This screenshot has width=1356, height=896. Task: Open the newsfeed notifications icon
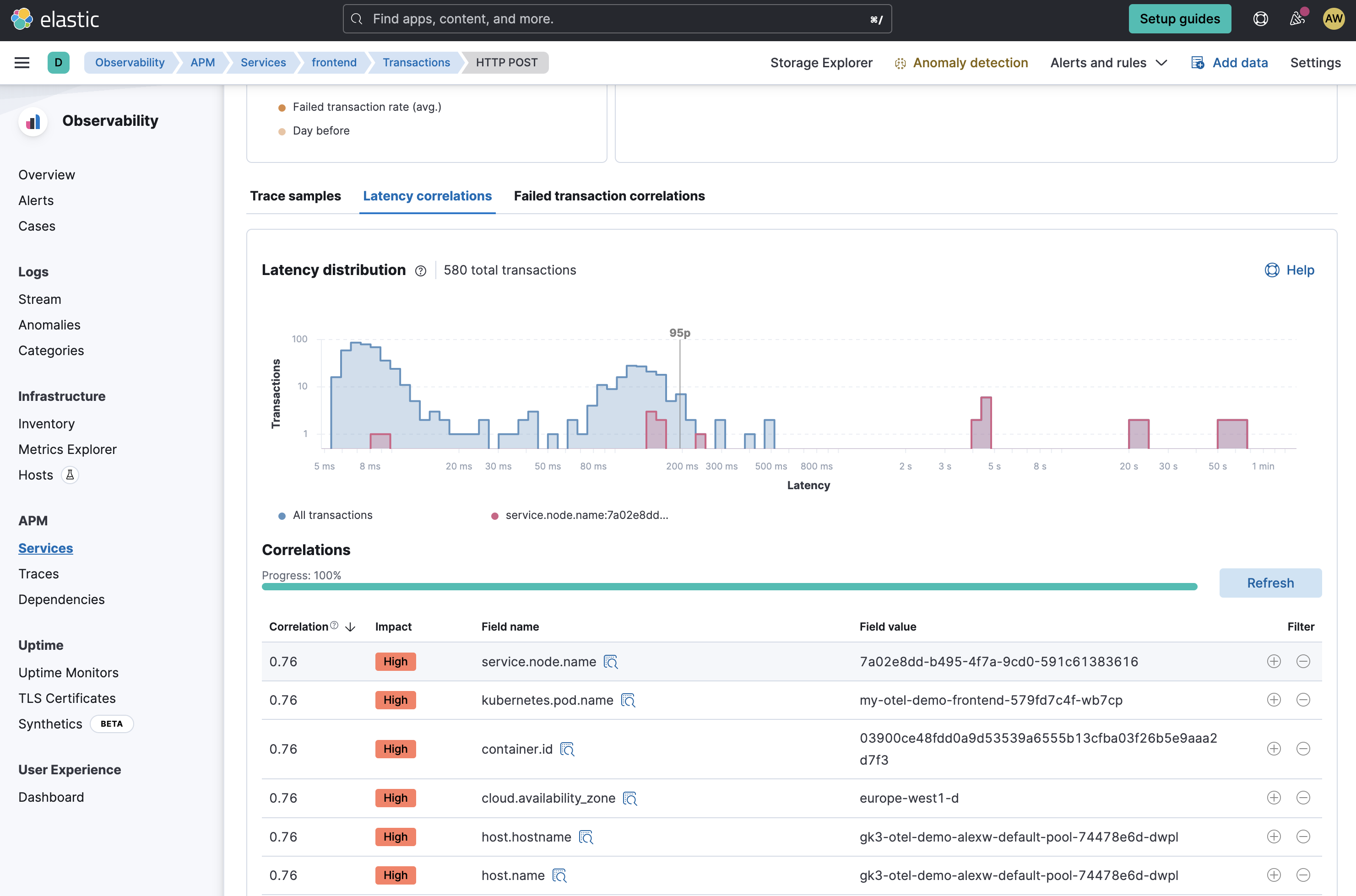coord(1297,19)
